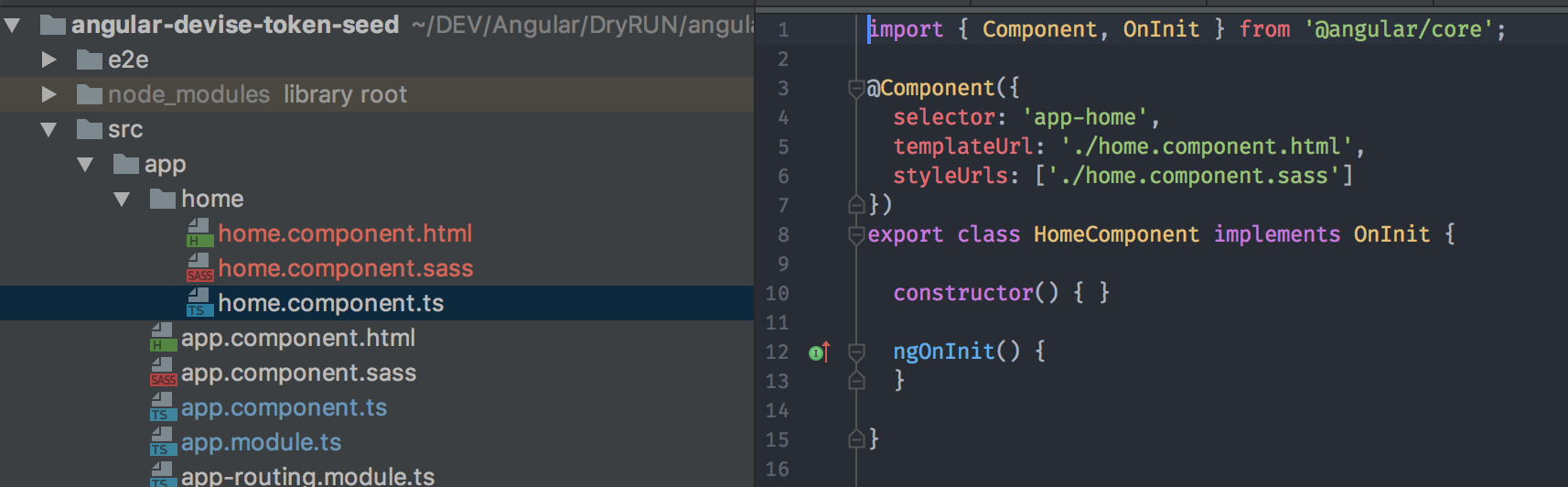
Task: Open app.component.html in the tree
Action: tap(298, 339)
